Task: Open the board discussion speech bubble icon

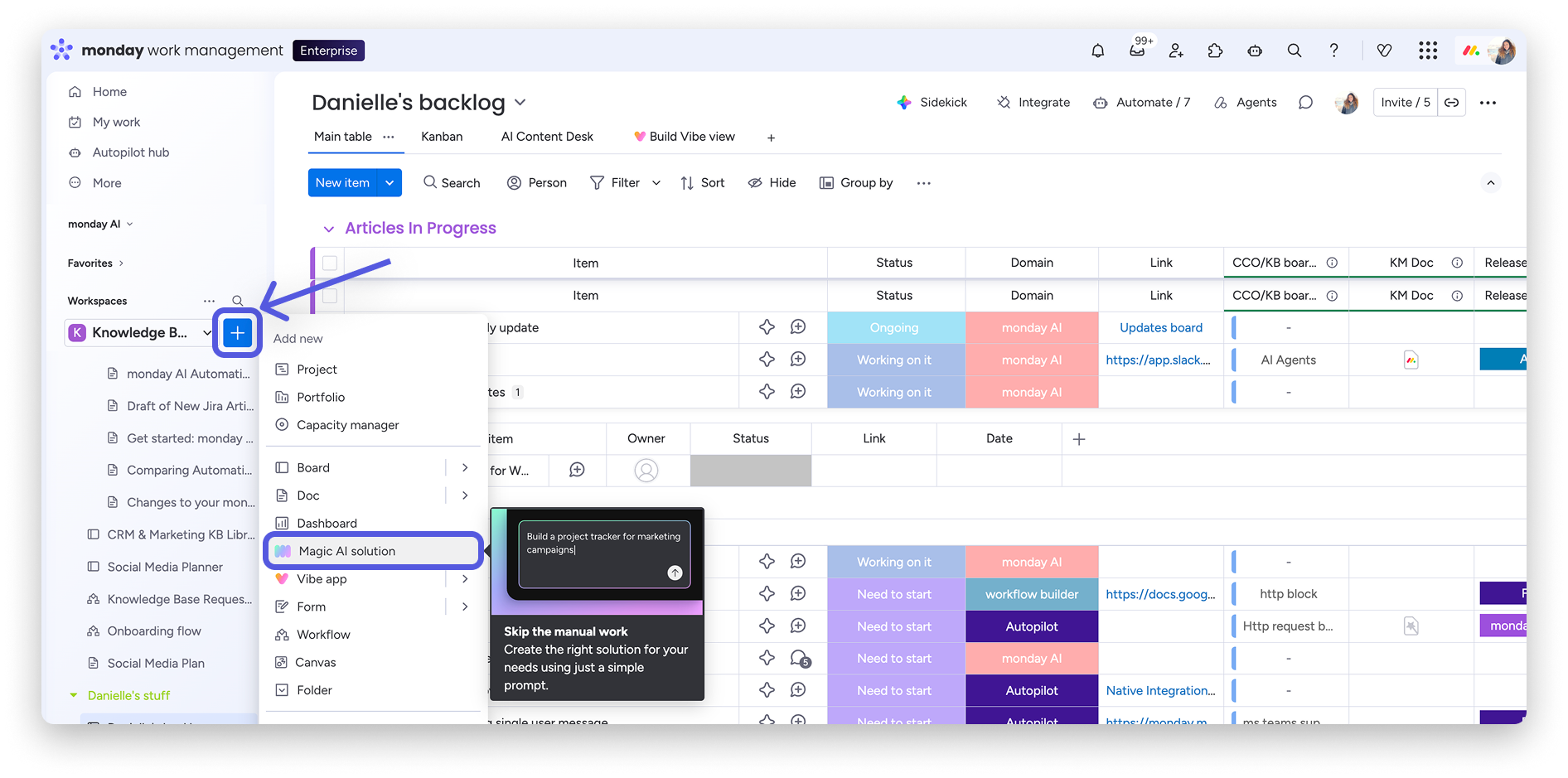Action: click(x=1305, y=103)
